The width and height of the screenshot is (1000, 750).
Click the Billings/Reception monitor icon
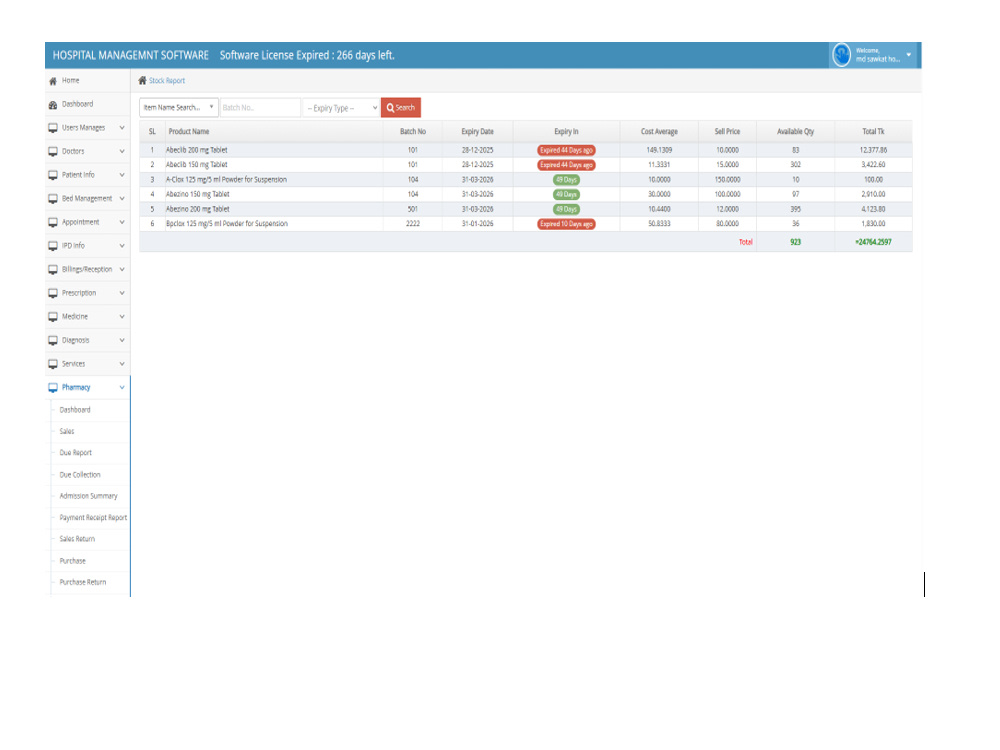point(53,270)
